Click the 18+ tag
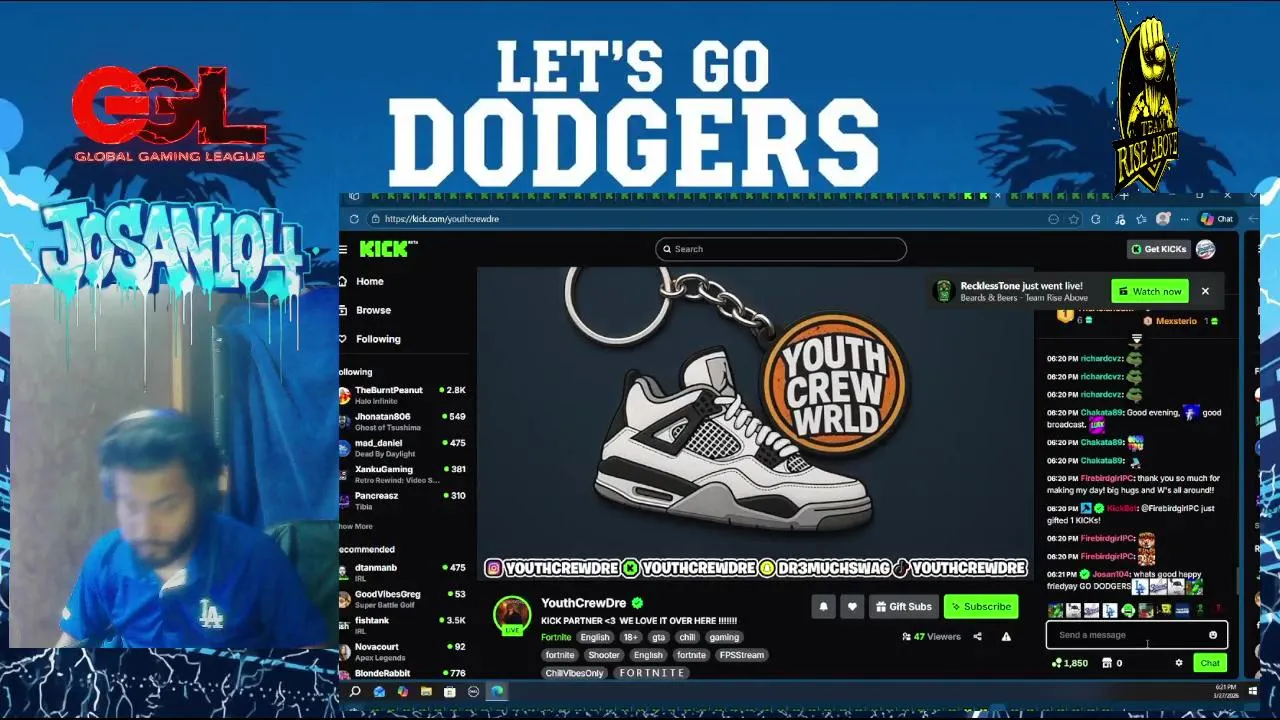This screenshot has width=1280, height=720. pyautogui.click(x=630, y=637)
